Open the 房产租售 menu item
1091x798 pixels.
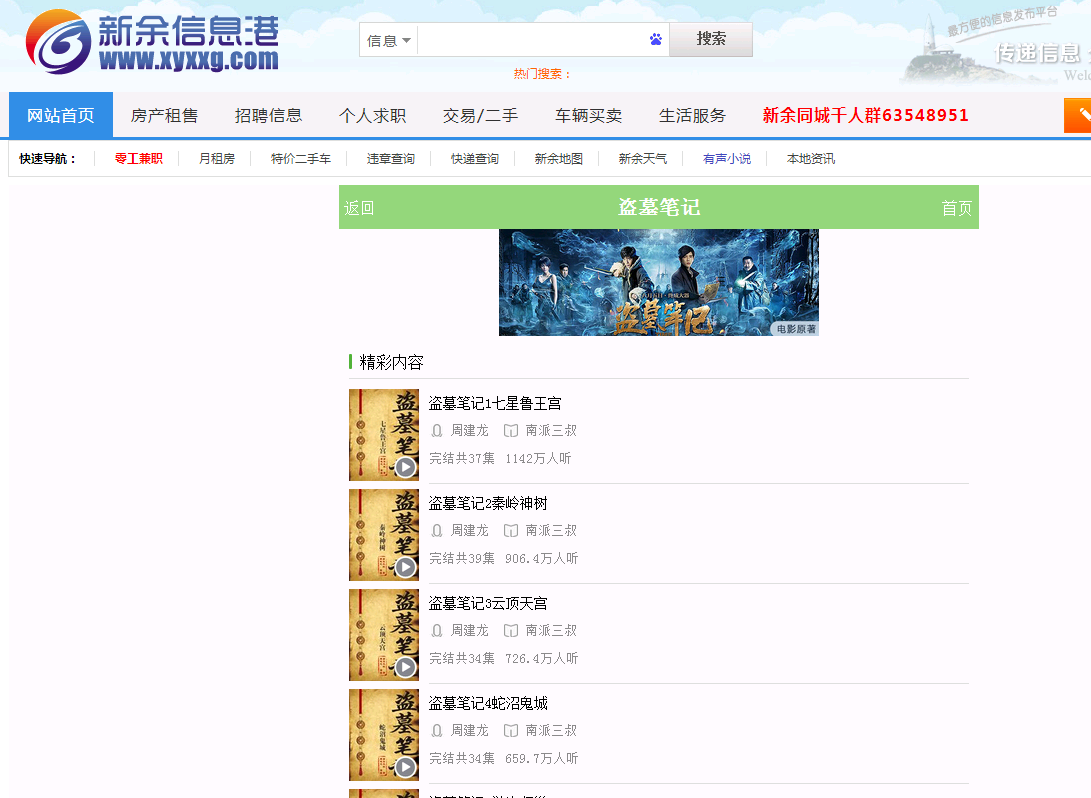[x=164, y=115]
